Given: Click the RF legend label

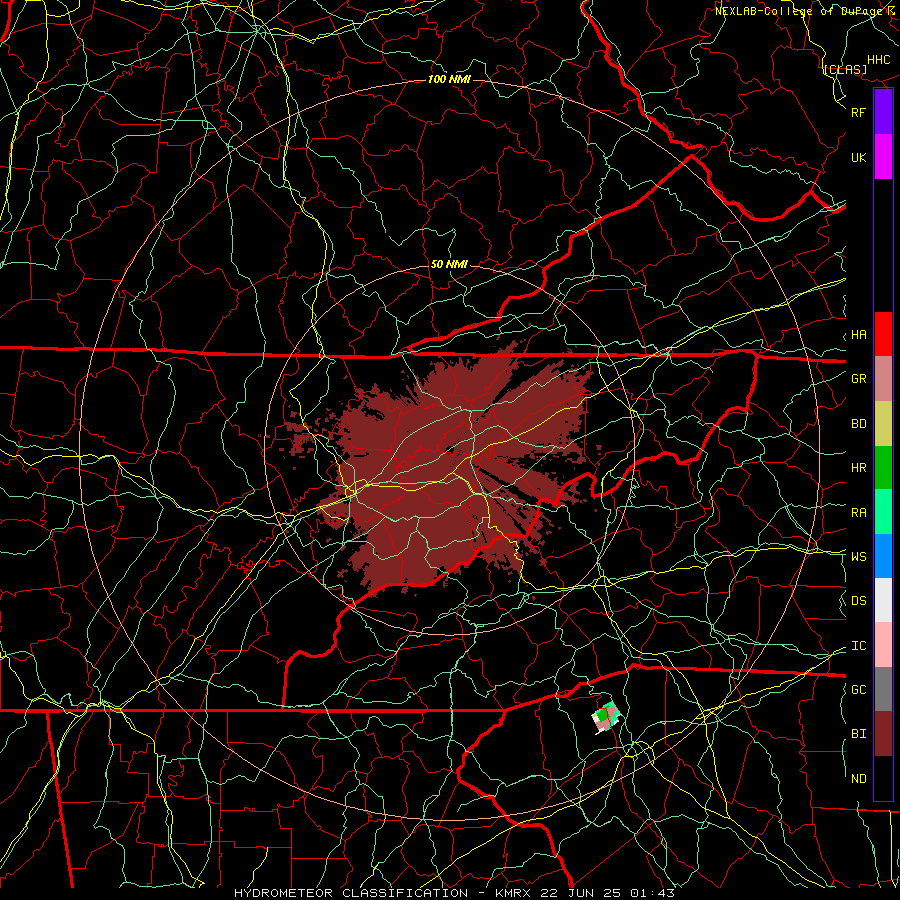Looking at the screenshot, I should pyautogui.click(x=858, y=112).
